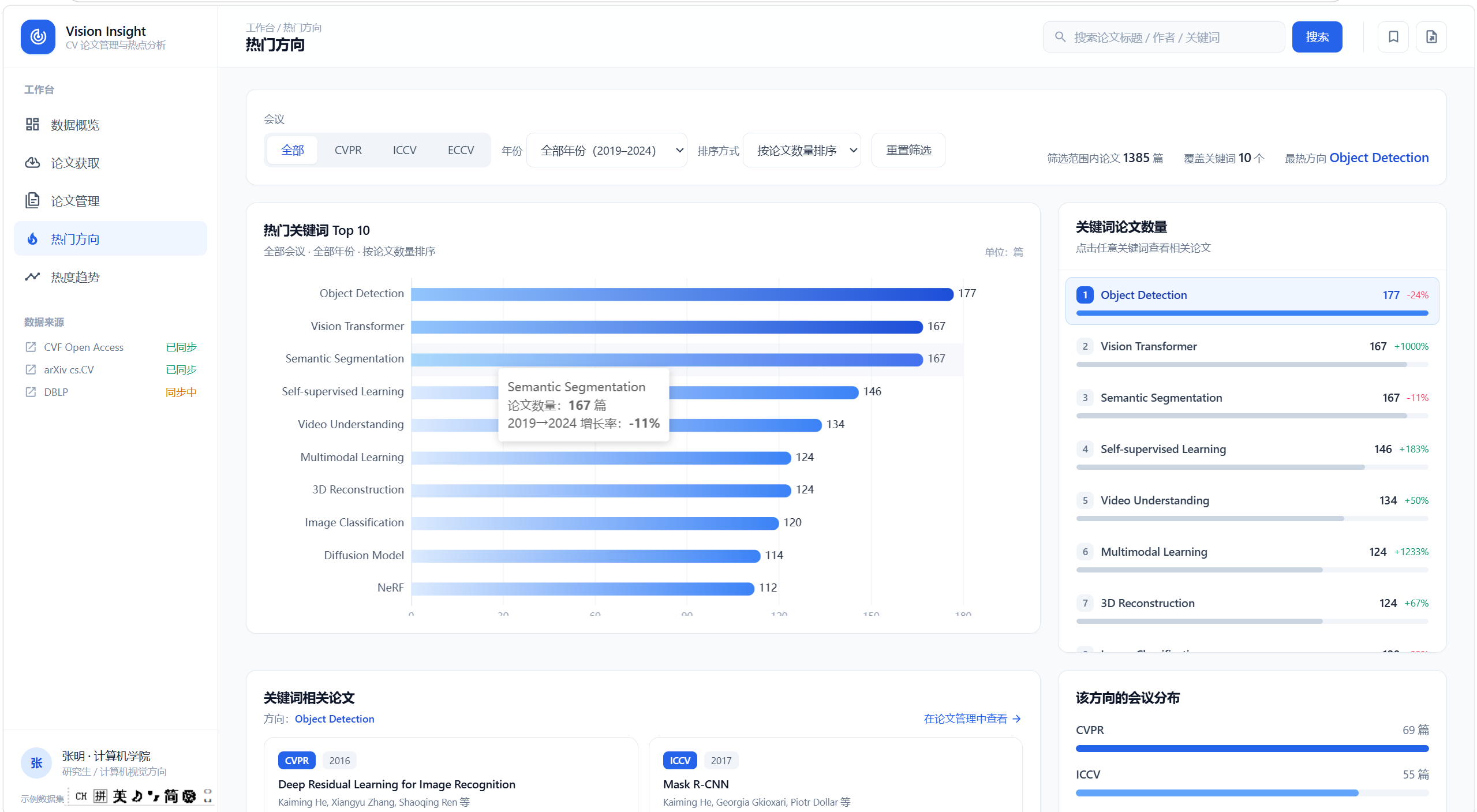Image resolution: width=1477 pixels, height=812 pixels.
Task: Click the 重置筛选 button
Action: point(908,150)
